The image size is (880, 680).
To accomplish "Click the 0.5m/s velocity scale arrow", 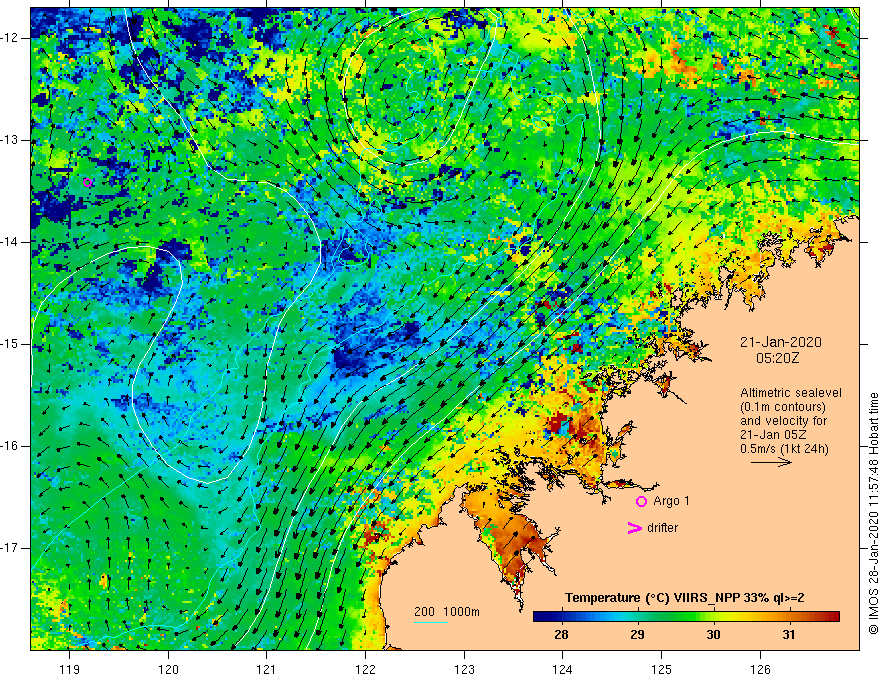I will [771, 462].
